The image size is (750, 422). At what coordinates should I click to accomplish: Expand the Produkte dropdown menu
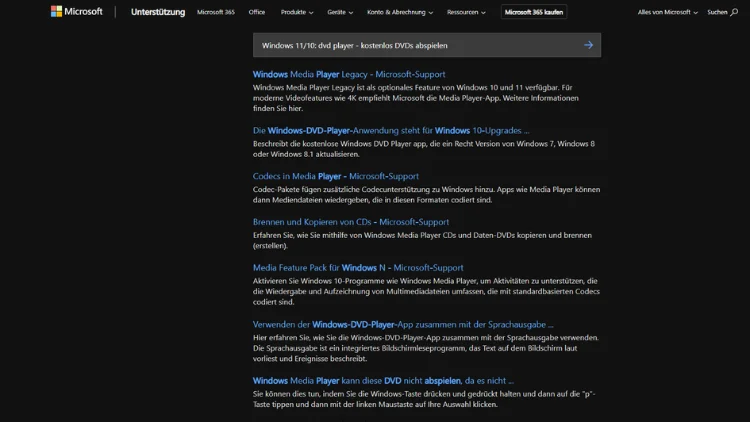pos(297,12)
